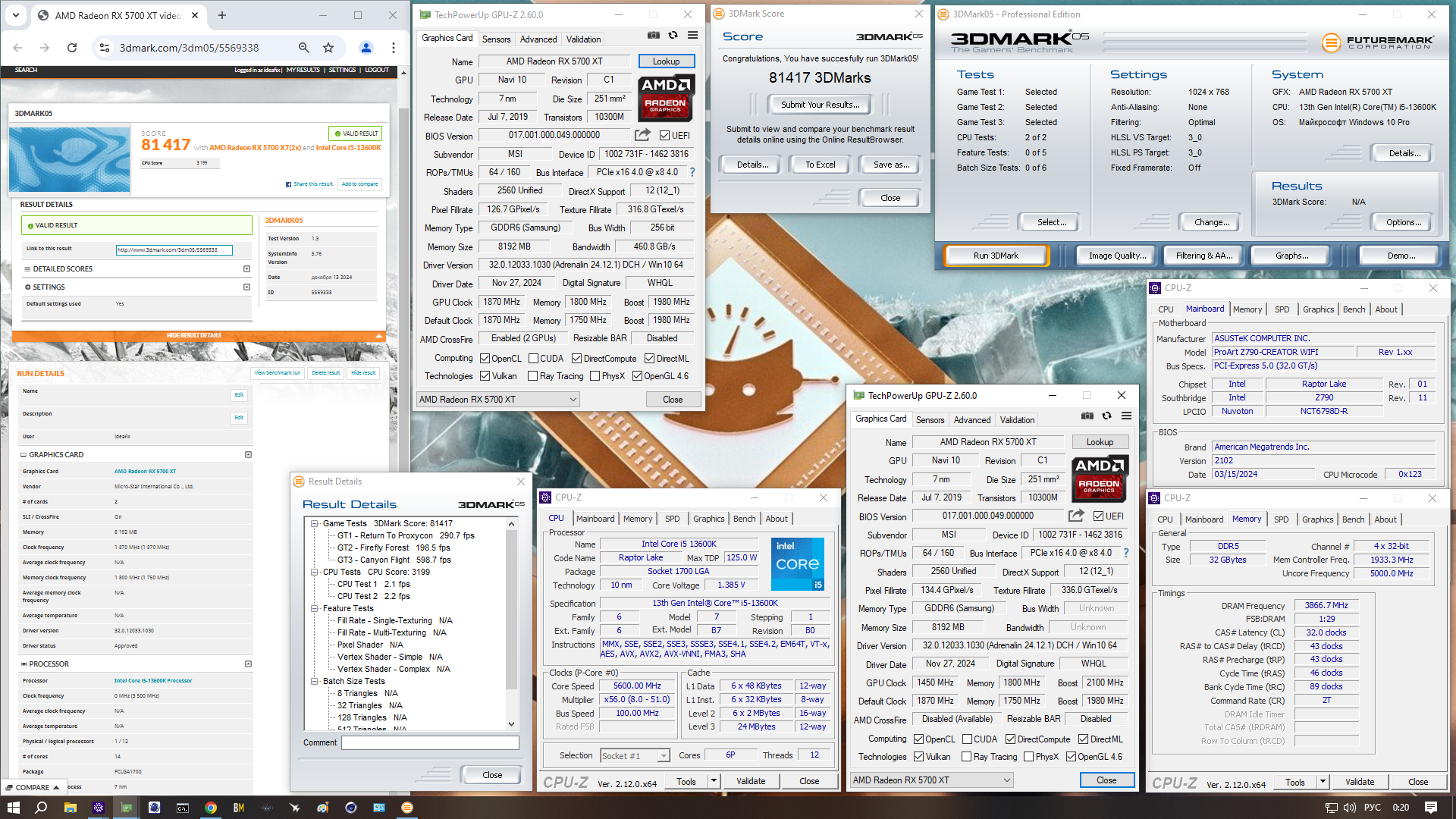1456x819 pixels.
Task: Open Tools dropdown arrow in CPU-Z CPU window
Action: point(713,781)
